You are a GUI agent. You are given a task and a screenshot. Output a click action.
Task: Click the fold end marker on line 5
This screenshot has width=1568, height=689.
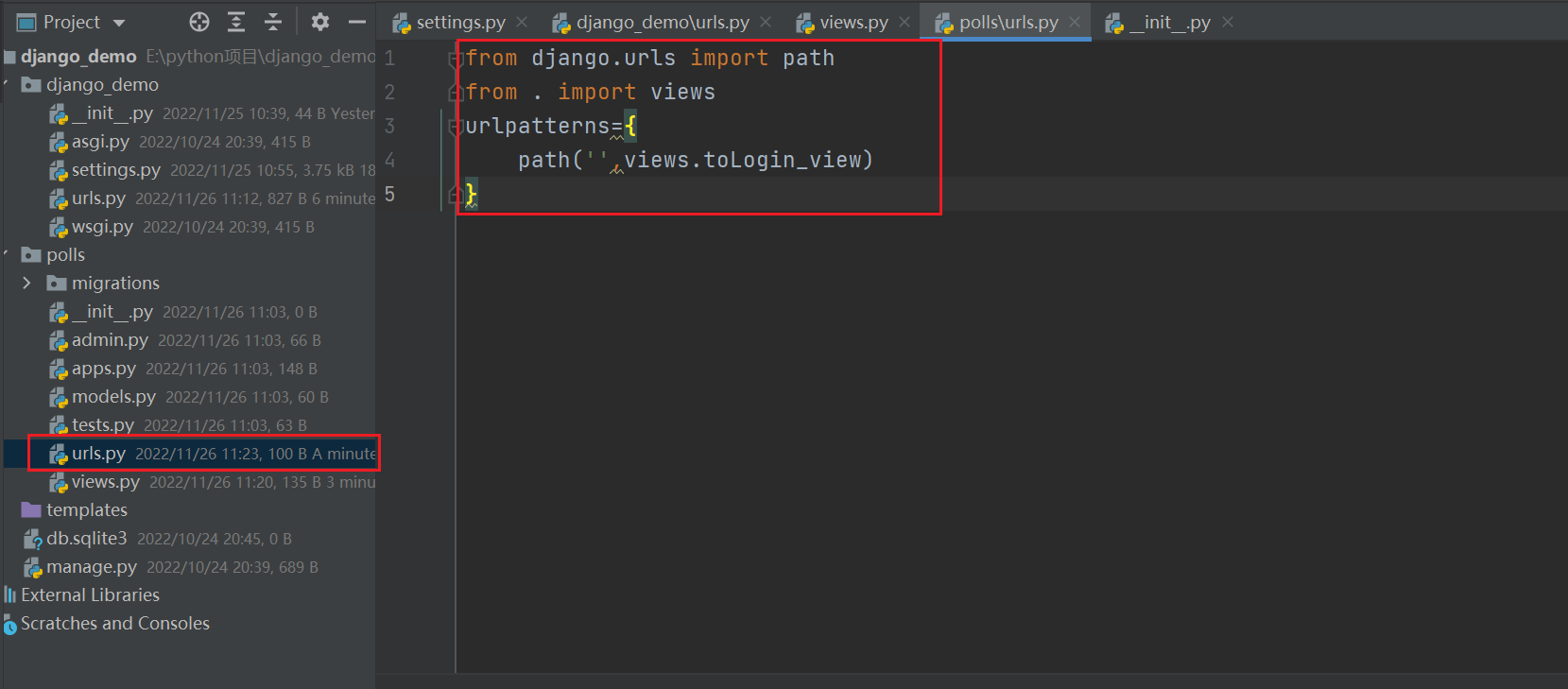tap(456, 194)
